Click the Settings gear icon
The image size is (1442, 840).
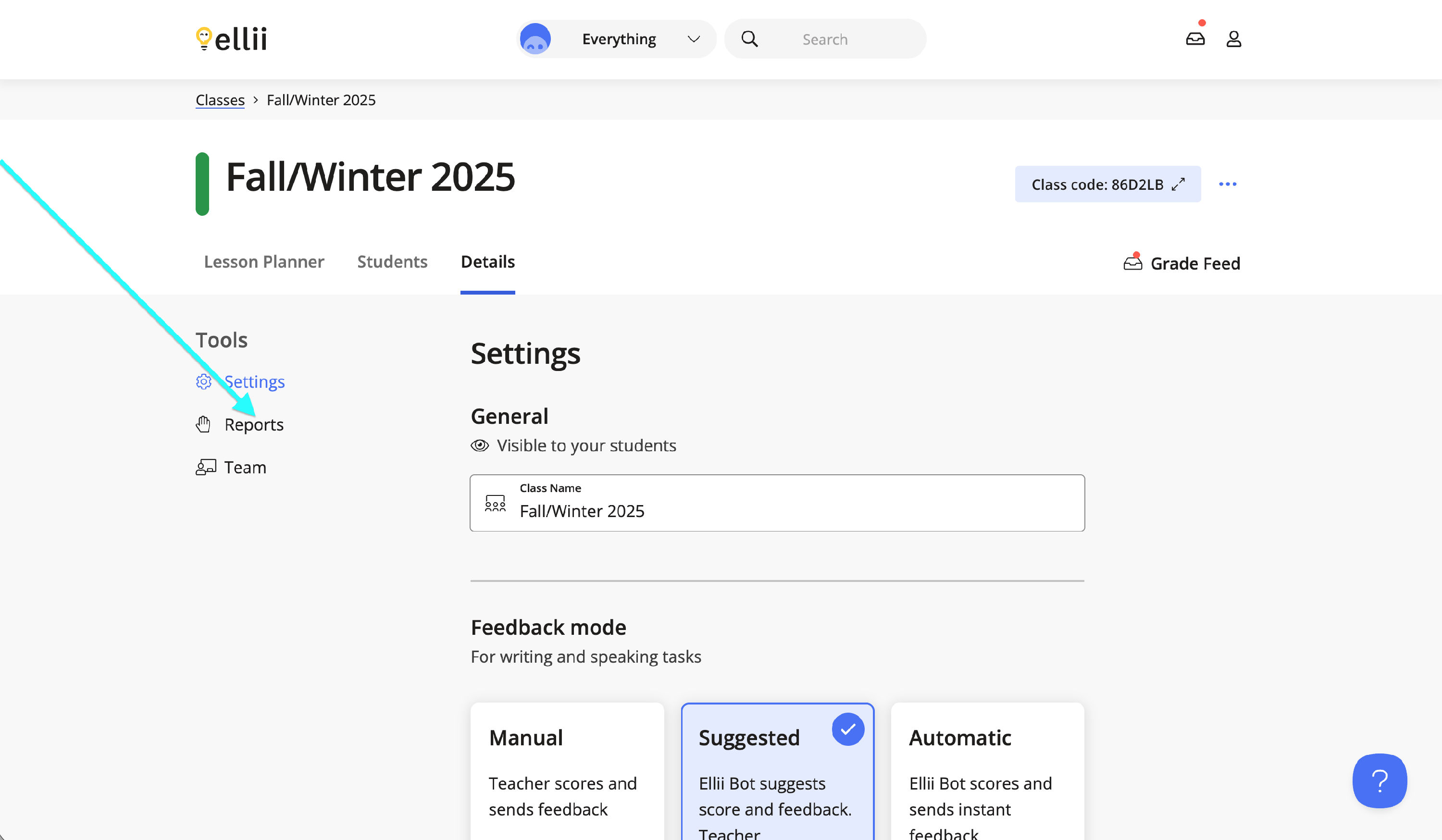(204, 382)
